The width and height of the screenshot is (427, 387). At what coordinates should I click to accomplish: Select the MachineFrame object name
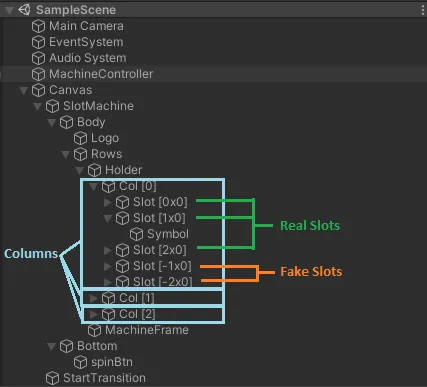tap(147, 330)
